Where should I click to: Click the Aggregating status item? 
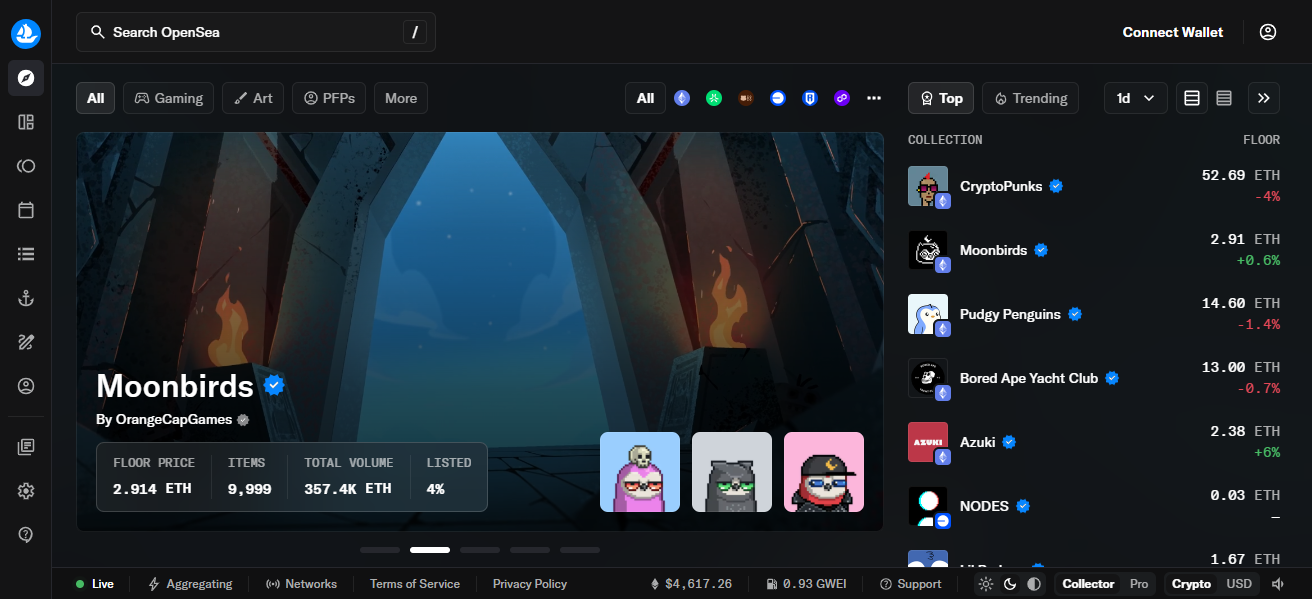190,584
